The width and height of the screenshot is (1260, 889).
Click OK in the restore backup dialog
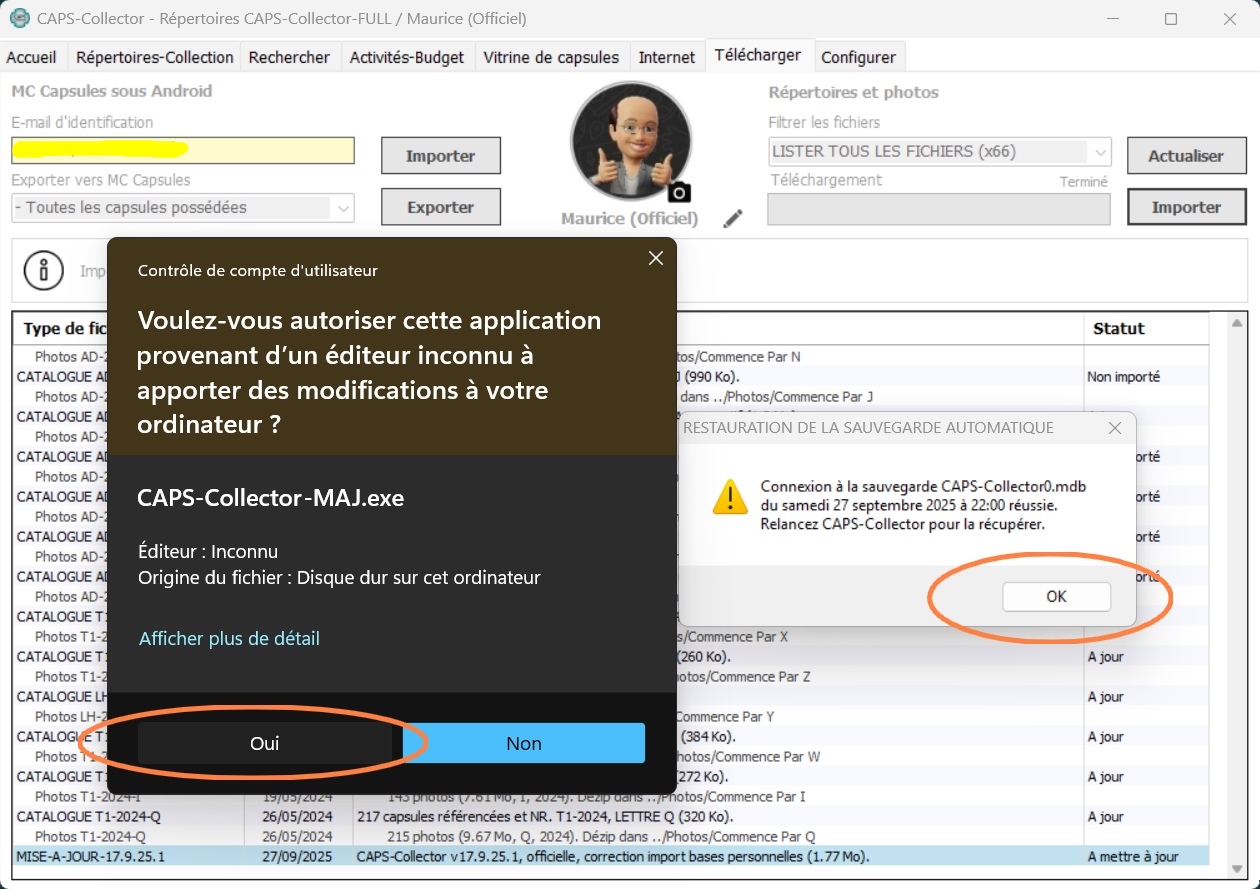click(1056, 597)
